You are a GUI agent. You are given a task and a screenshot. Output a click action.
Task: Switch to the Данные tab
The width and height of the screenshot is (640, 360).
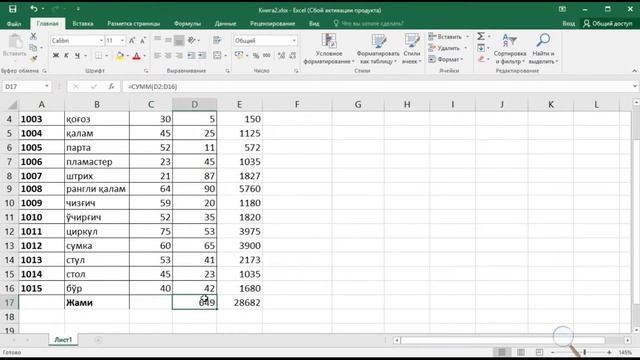tap(225, 24)
